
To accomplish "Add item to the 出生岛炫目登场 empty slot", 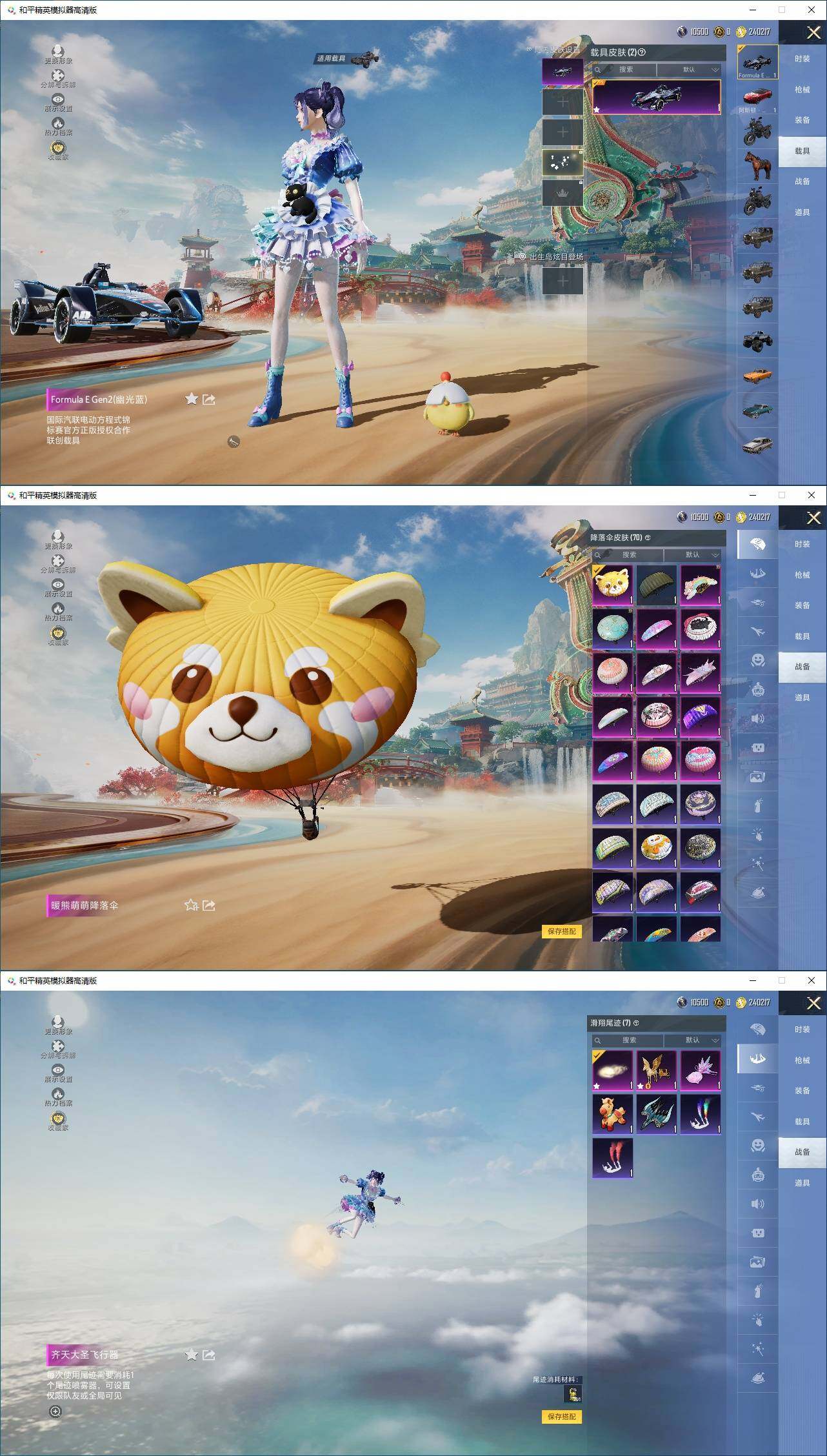I will (x=563, y=281).
